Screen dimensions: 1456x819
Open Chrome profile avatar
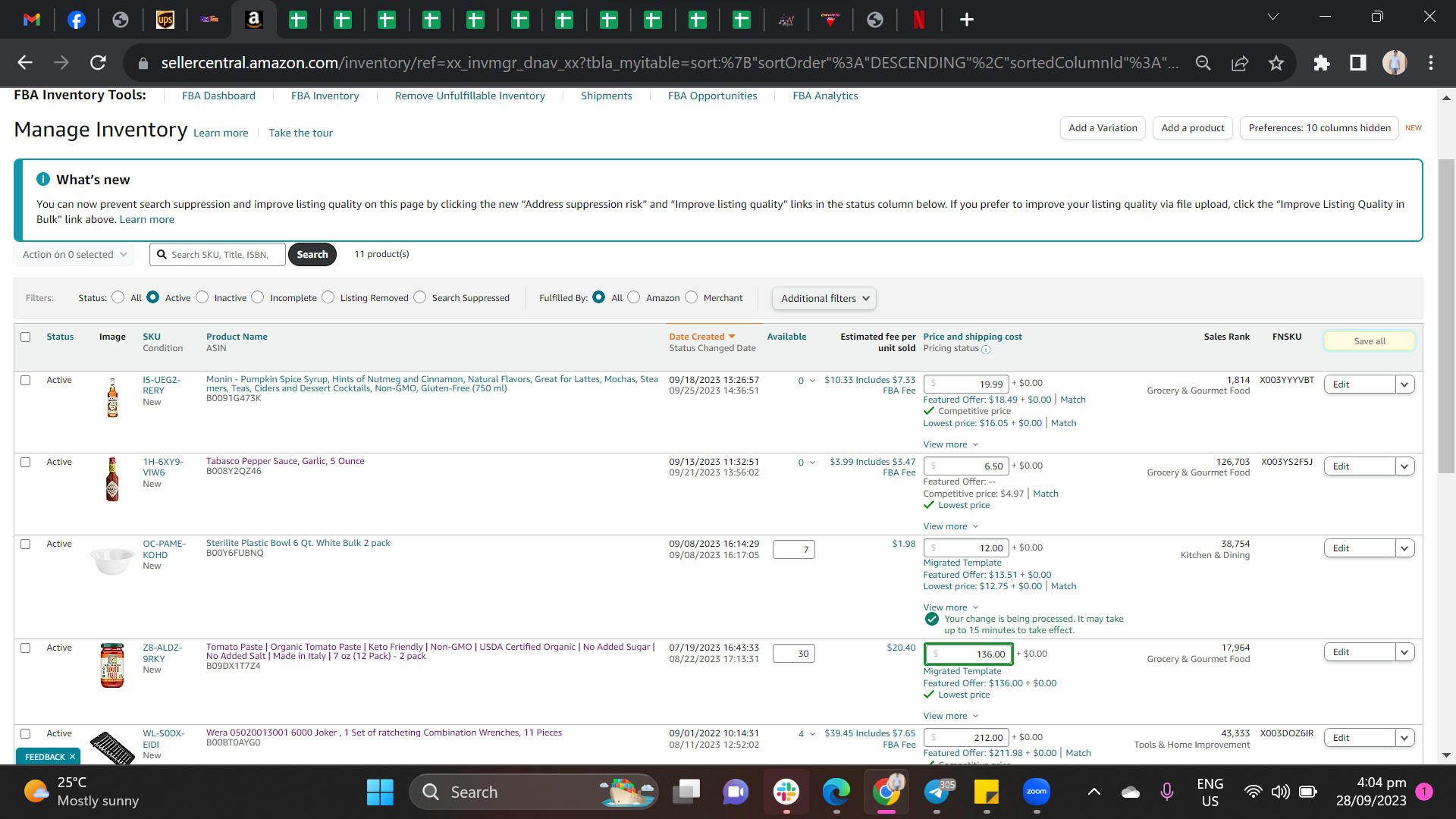click(1395, 63)
